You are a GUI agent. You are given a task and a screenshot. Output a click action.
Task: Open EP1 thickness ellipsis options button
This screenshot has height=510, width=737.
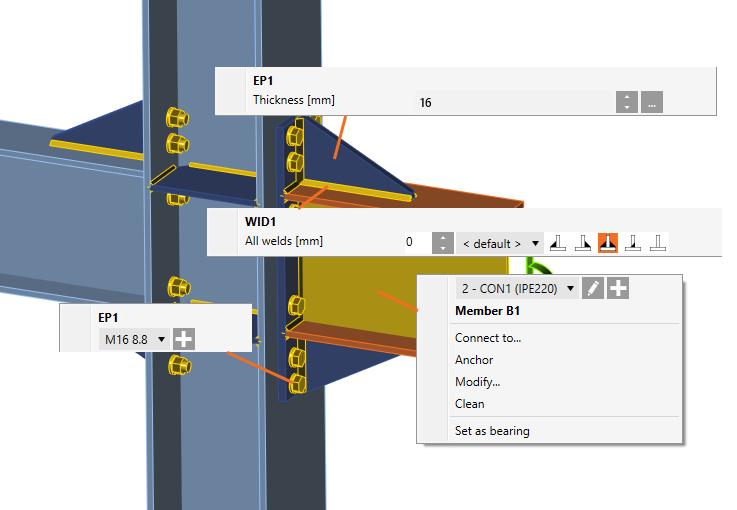point(652,102)
